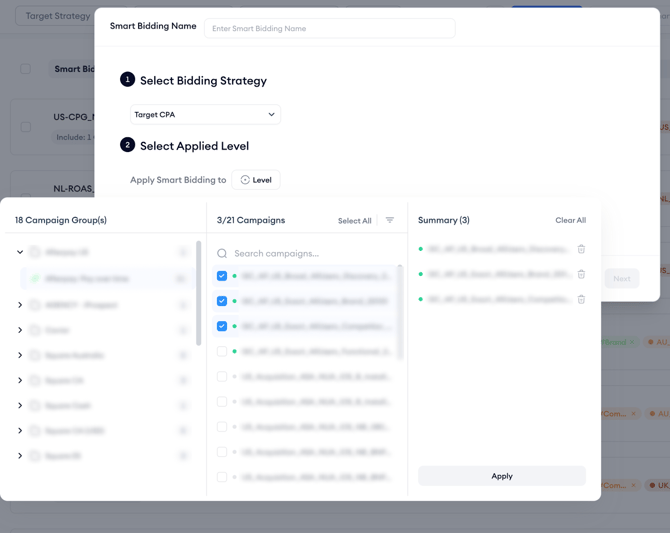Click Clear All in Summary
The width and height of the screenshot is (670, 533).
point(570,220)
